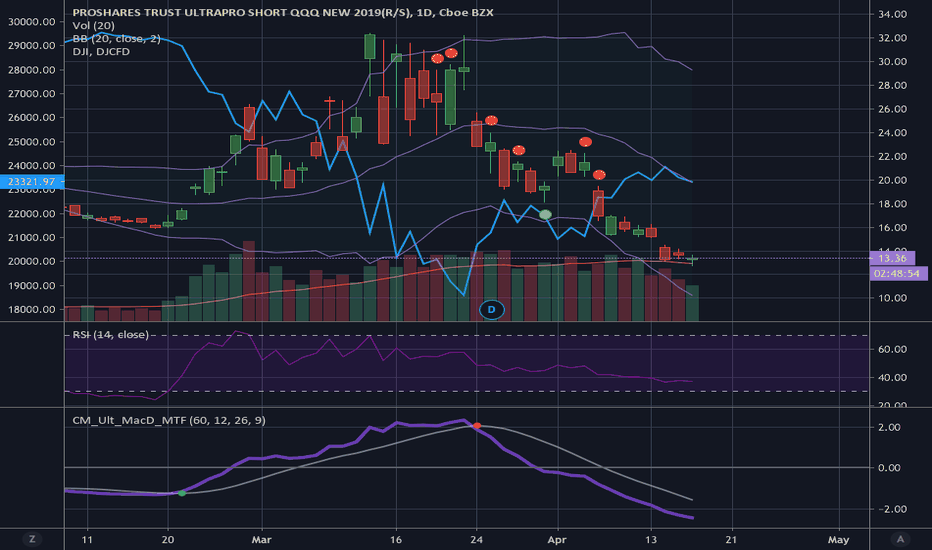Click the 13.36 current price label
Image resolution: width=932 pixels, height=550 pixels.
(892, 258)
